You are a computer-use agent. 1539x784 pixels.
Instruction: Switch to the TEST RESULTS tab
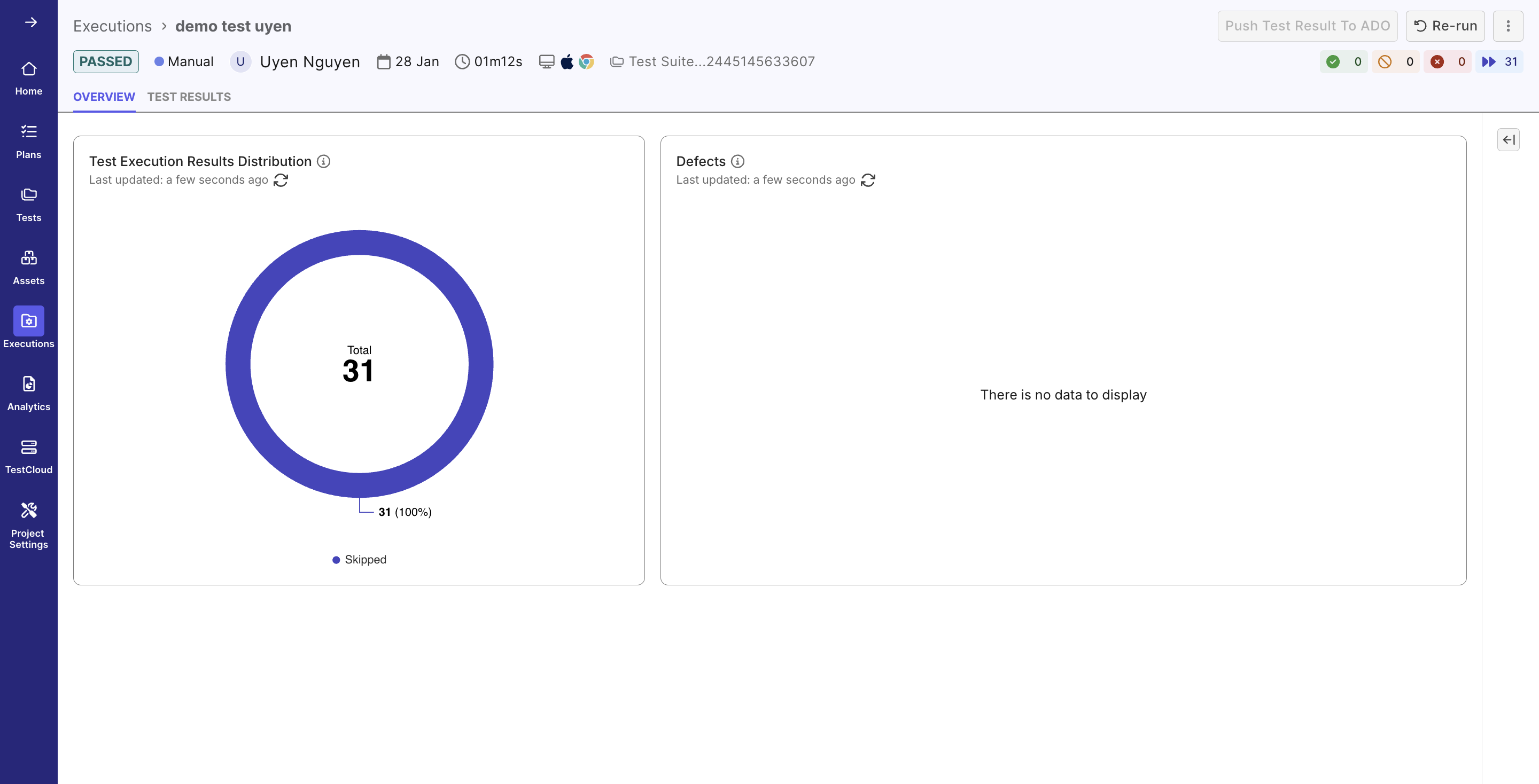(189, 97)
